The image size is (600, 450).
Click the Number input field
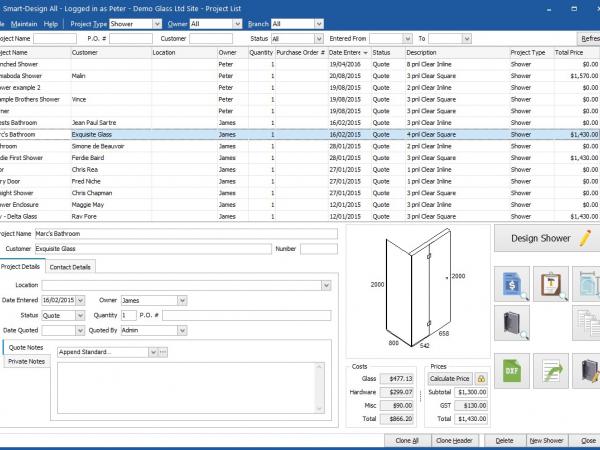319,249
